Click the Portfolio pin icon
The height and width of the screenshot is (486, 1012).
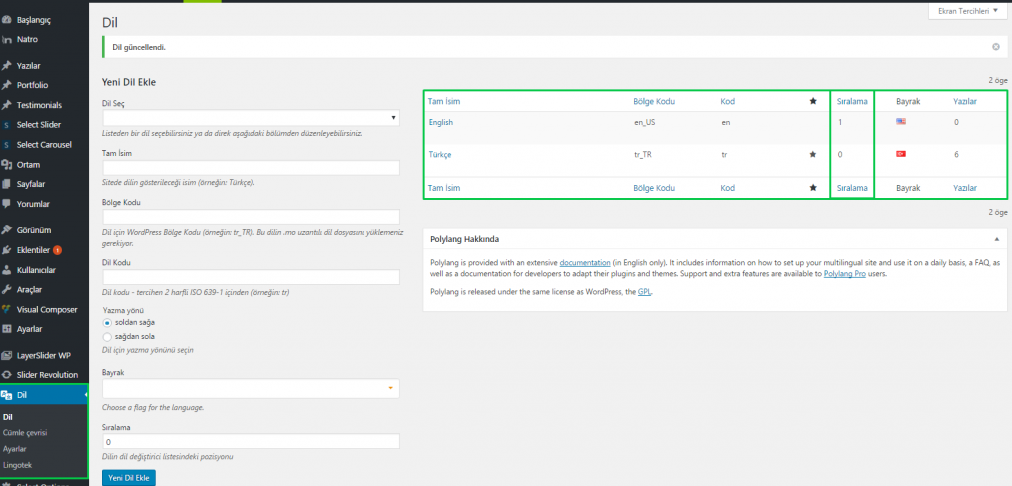[6, 85]
